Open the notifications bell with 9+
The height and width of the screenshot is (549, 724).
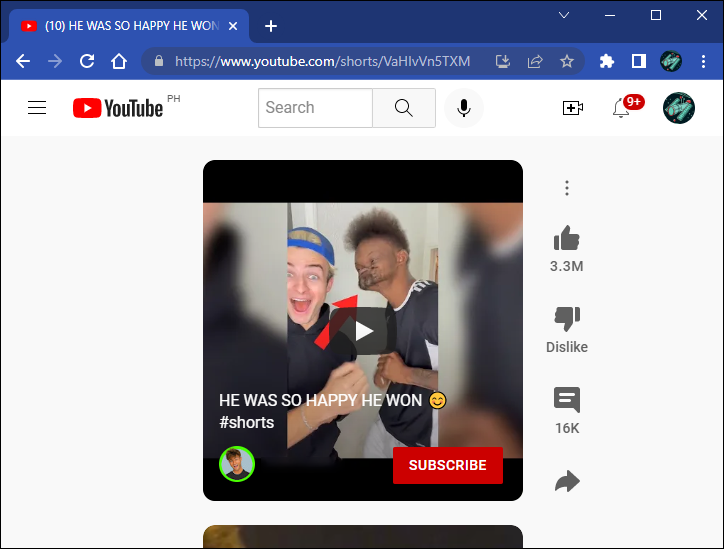click(x=621, y=109)
